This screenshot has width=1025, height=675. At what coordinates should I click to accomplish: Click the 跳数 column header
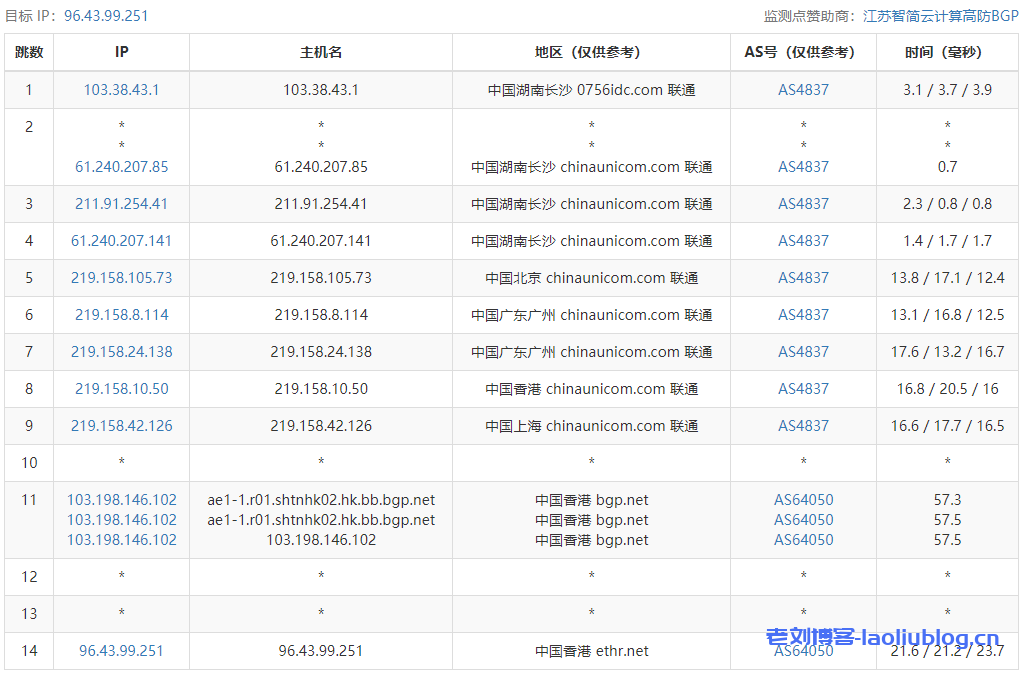(29, 53)
